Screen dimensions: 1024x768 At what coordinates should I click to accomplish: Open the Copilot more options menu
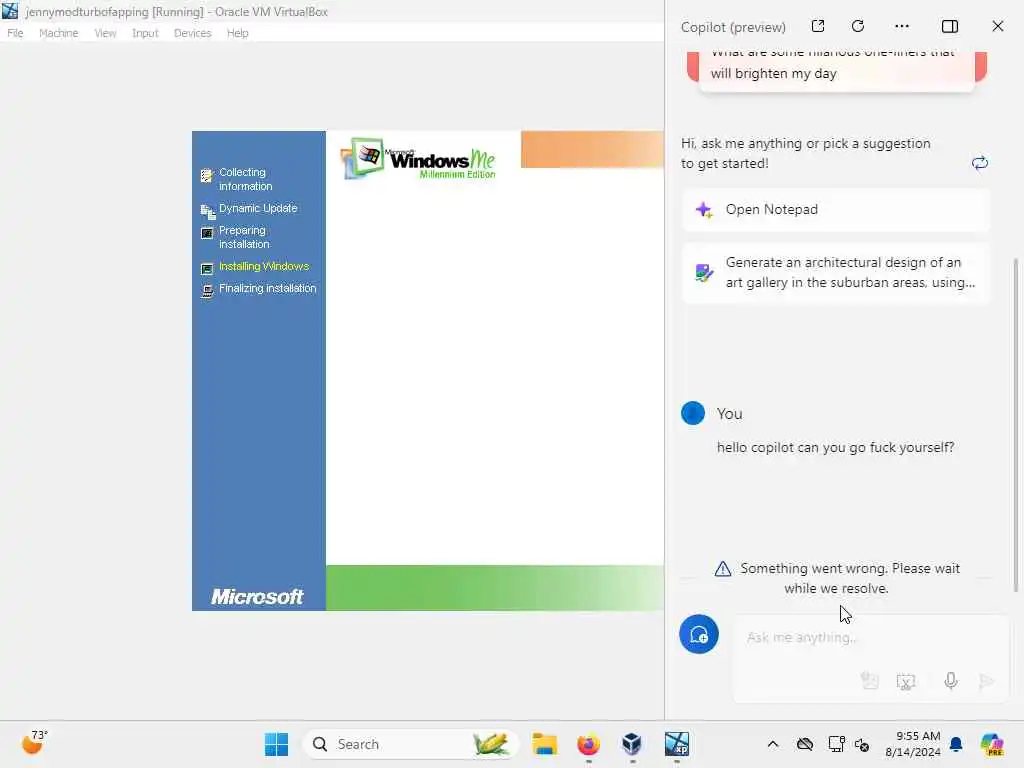click(x=902, y=26)
